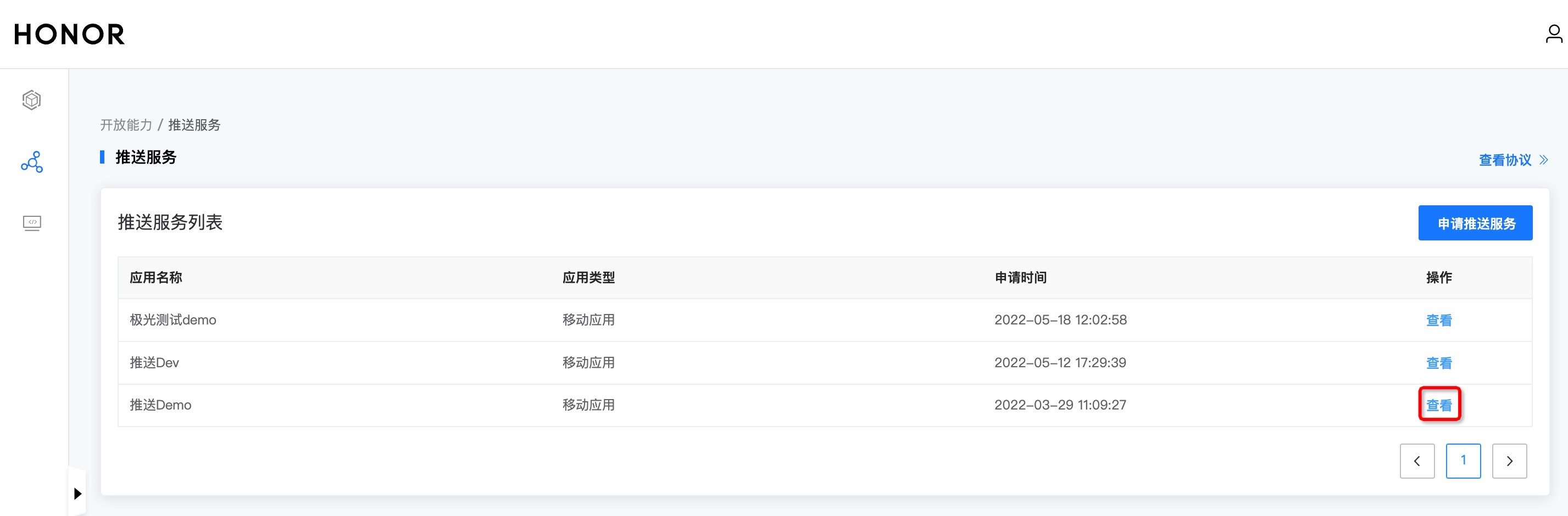View details for 极光测试demo

pyautogui.click(x=1439, y=320)
